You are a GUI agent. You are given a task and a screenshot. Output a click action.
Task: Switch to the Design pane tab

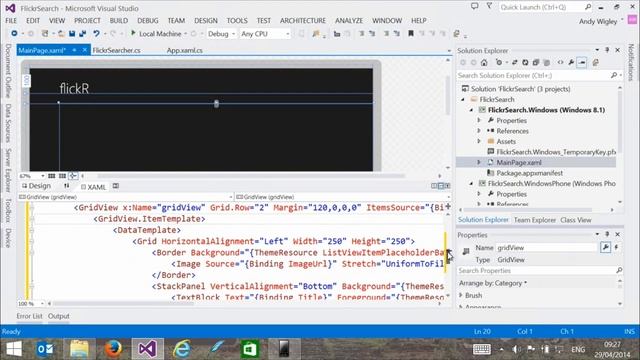tap(37, 186)
